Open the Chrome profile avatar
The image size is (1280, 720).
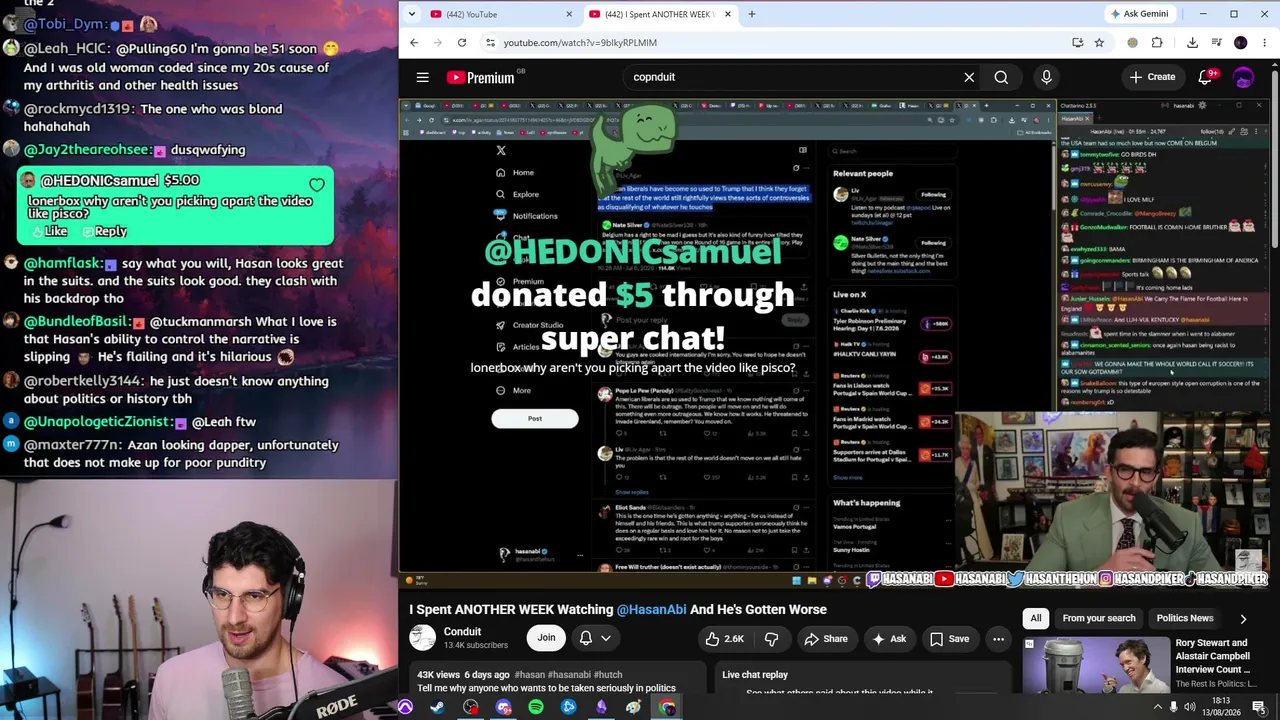coord(1241,43)
